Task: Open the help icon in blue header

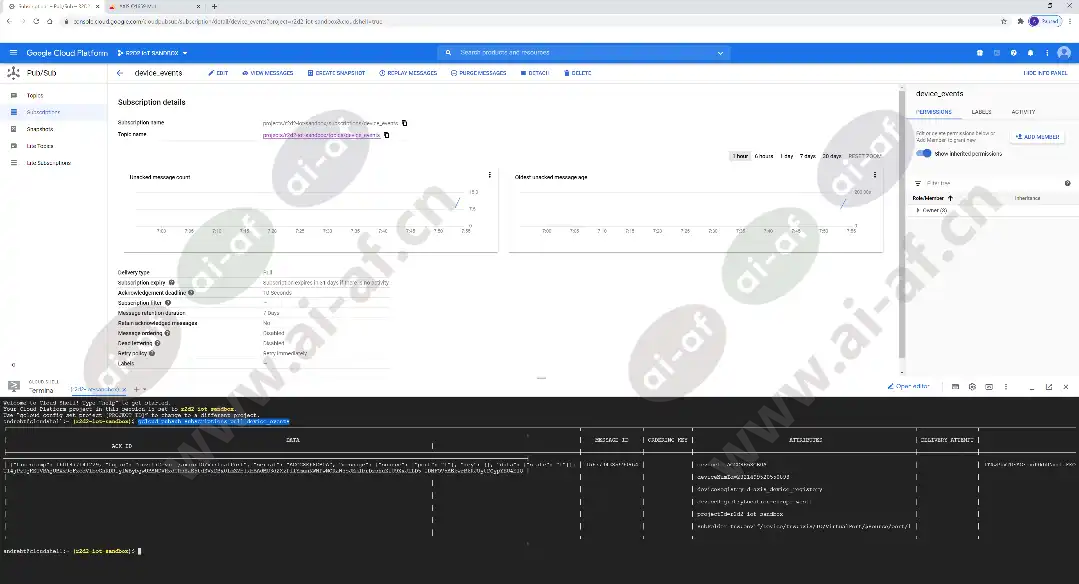Action: coord(1014,53)
